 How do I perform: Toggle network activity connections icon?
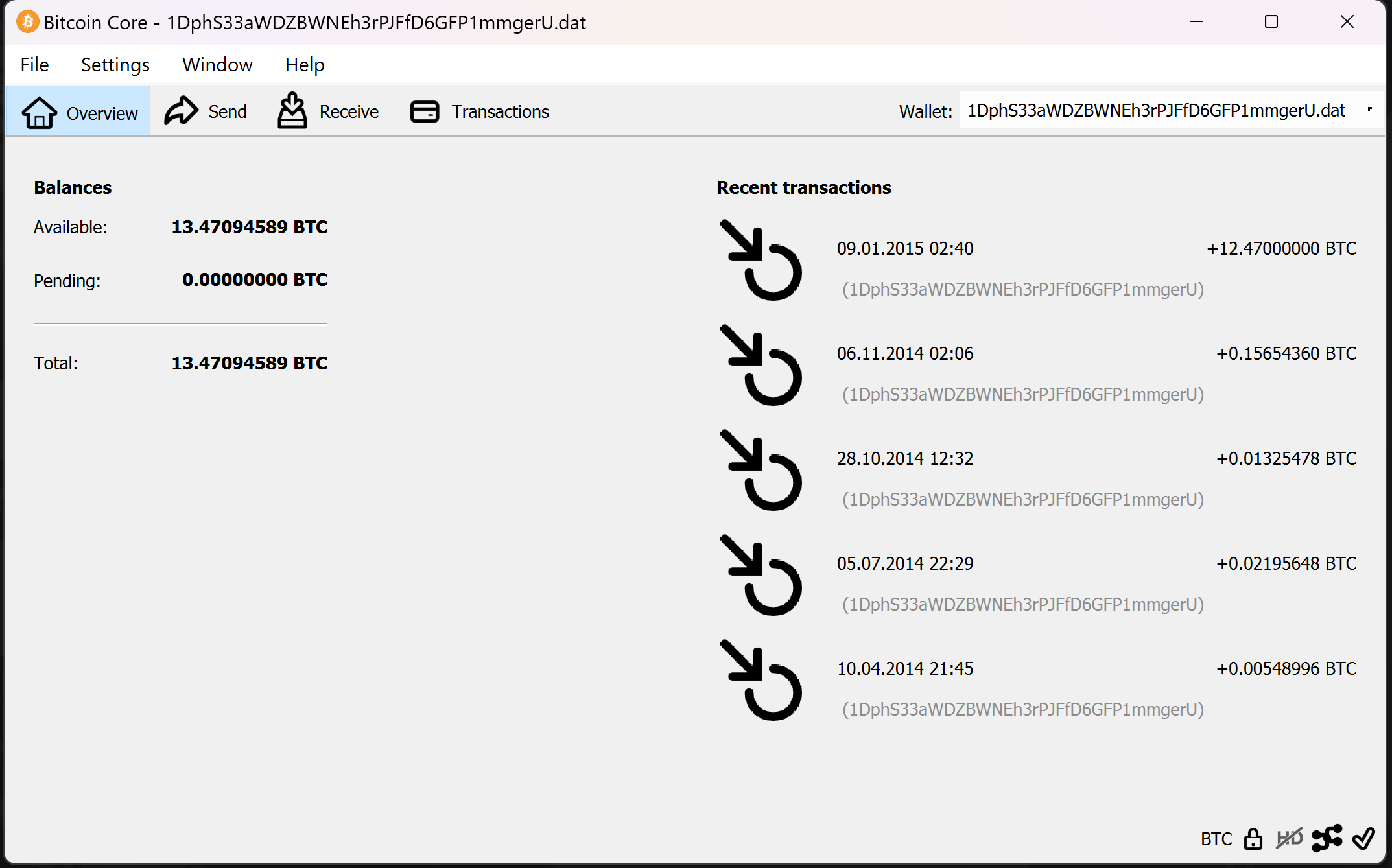1327,838
